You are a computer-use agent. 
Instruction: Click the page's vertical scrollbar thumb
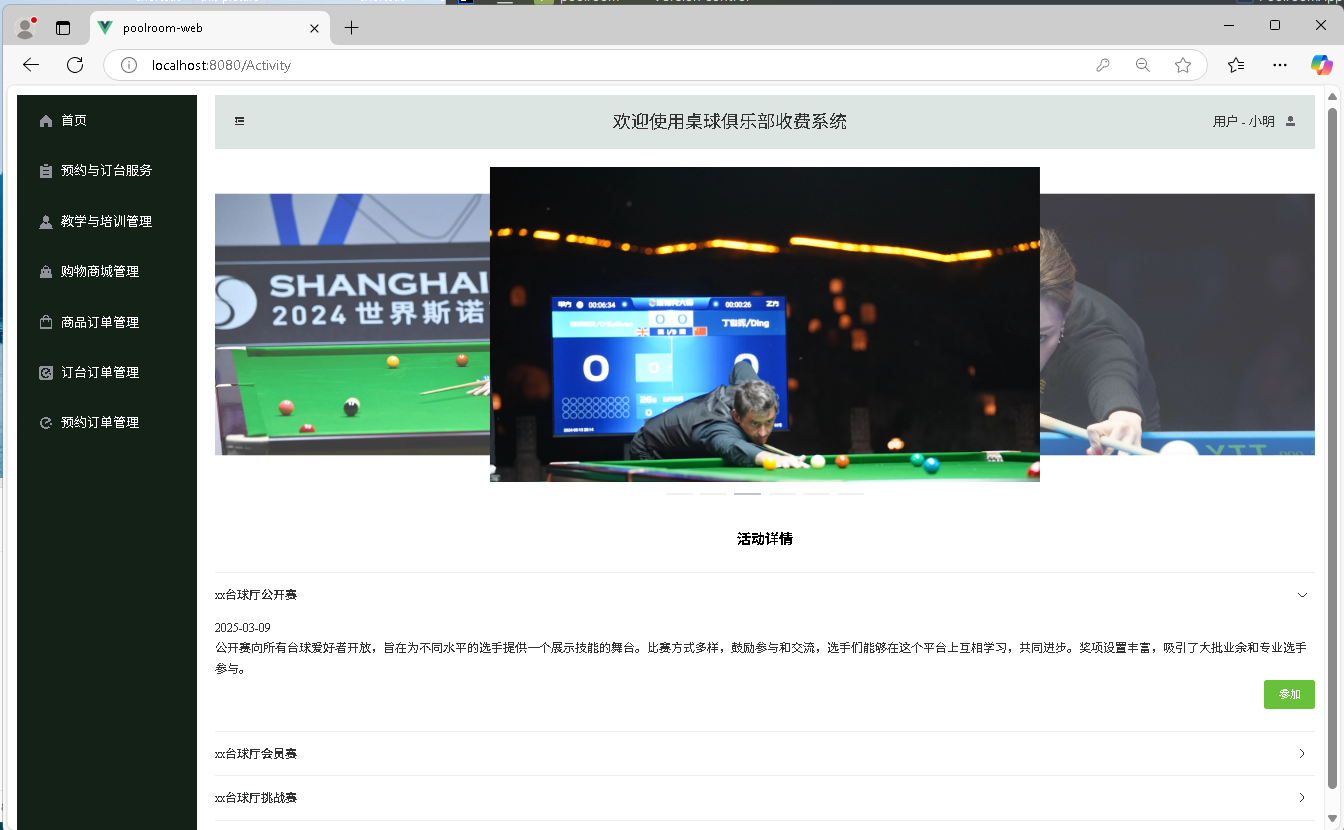tap(1332, 447)
